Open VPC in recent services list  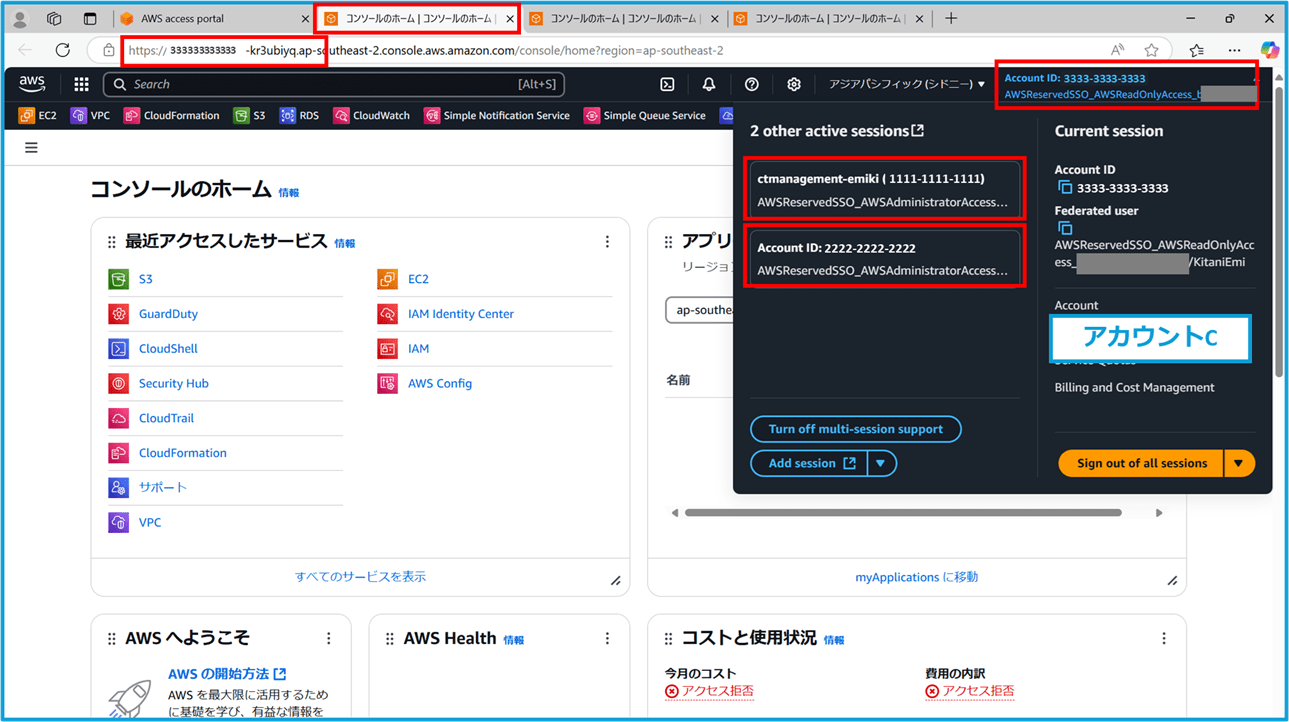tap(150, 522)
